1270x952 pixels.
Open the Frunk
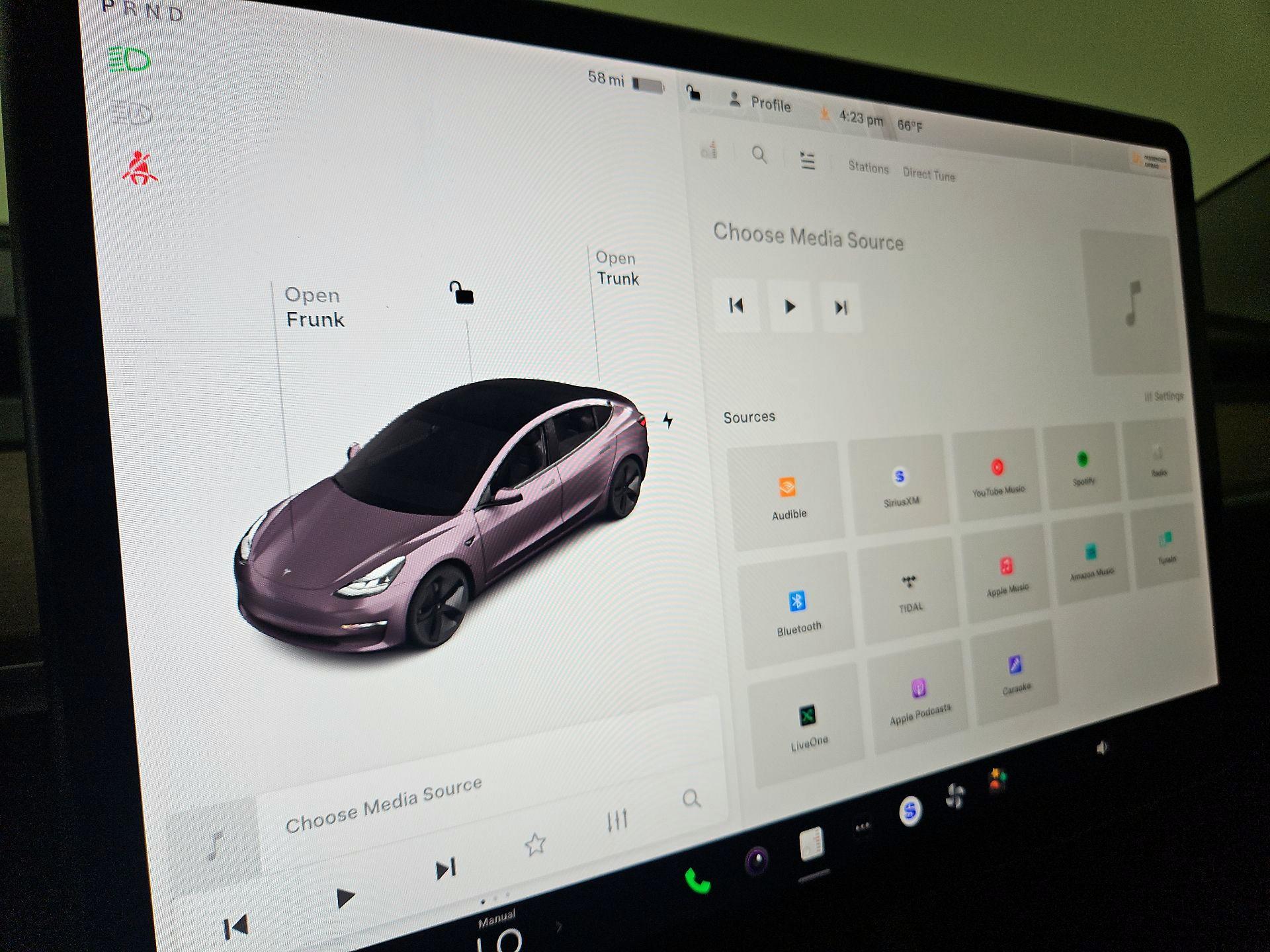tap(314, 307)
